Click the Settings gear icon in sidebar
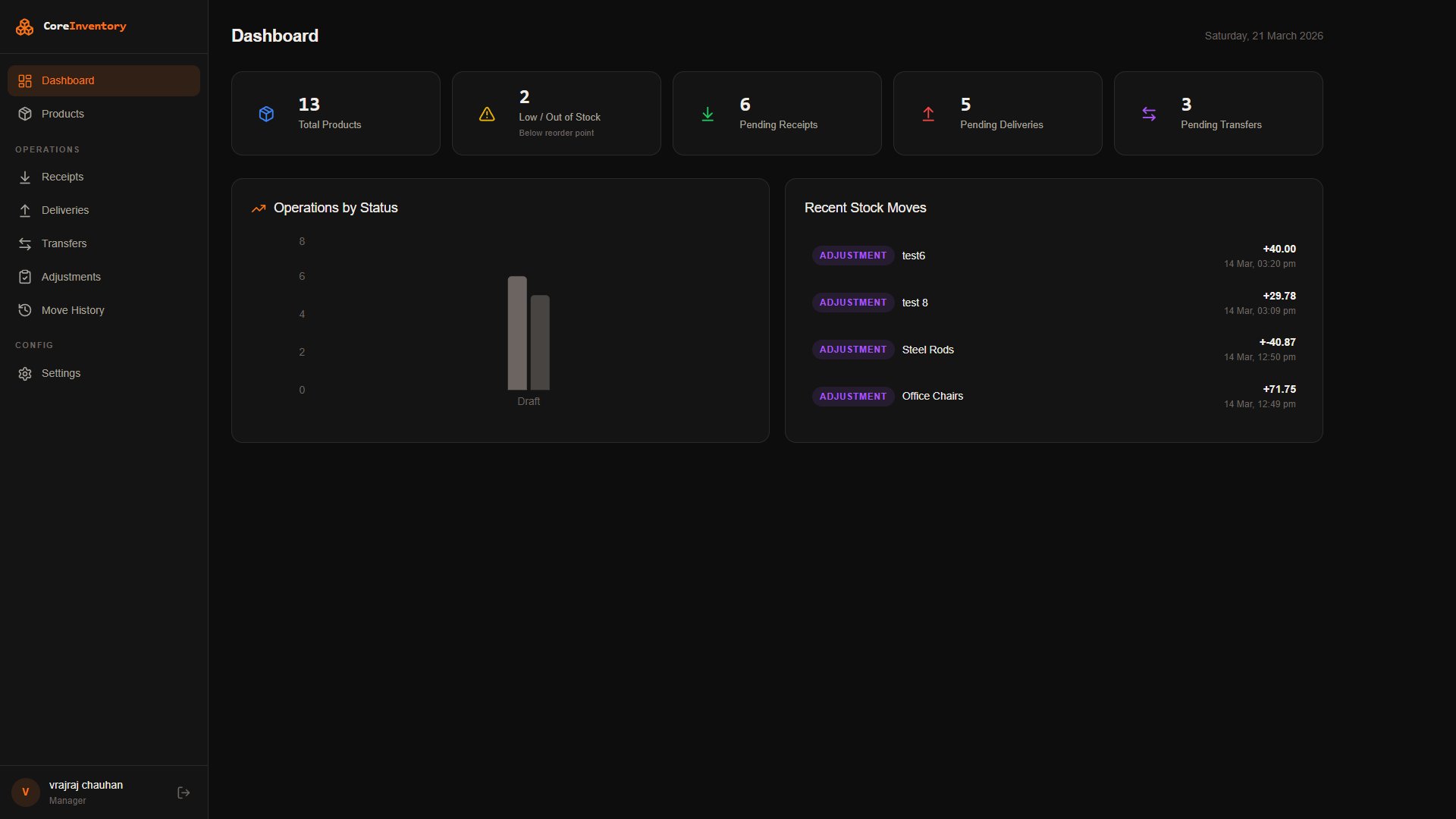 (x=25, y=374)
